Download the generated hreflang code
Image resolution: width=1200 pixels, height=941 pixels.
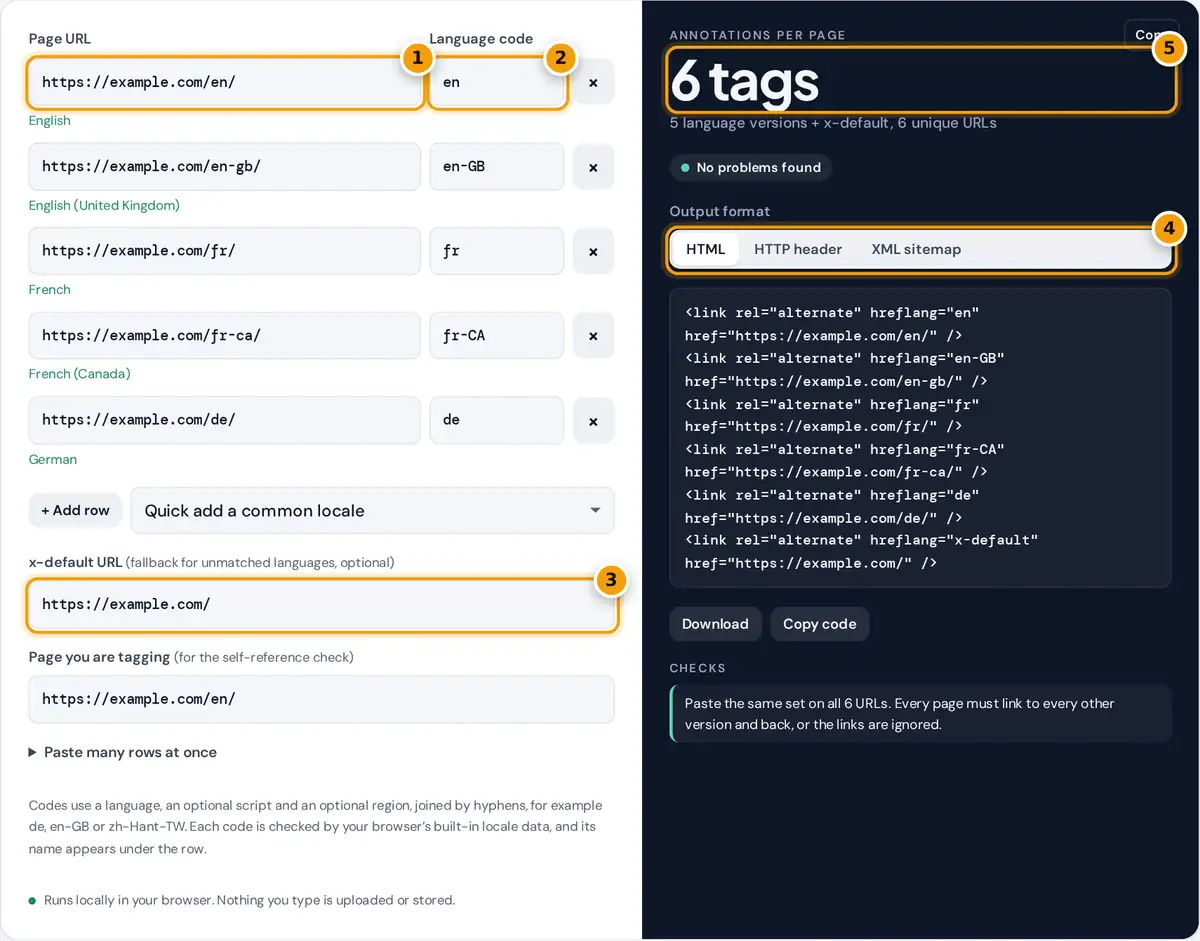(x=715, y=624)
